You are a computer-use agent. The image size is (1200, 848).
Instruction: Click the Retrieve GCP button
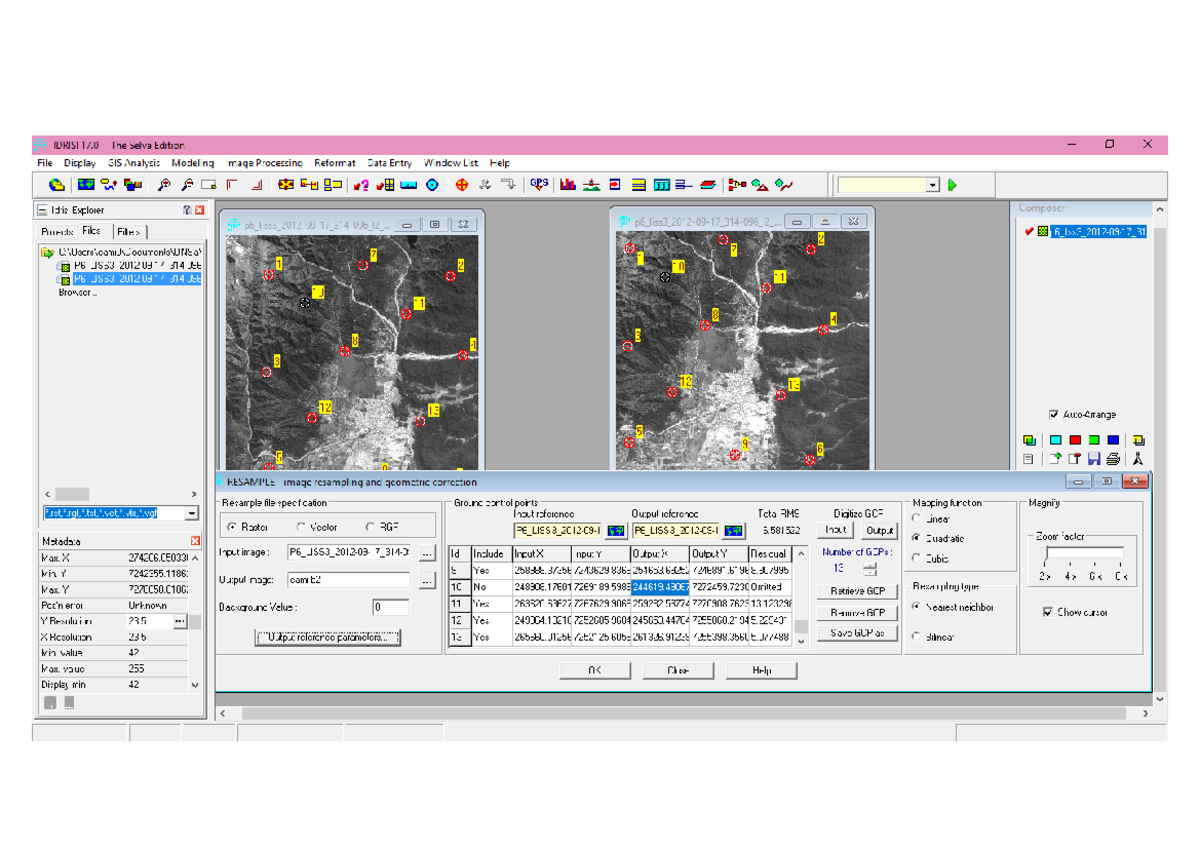(858, 592)
